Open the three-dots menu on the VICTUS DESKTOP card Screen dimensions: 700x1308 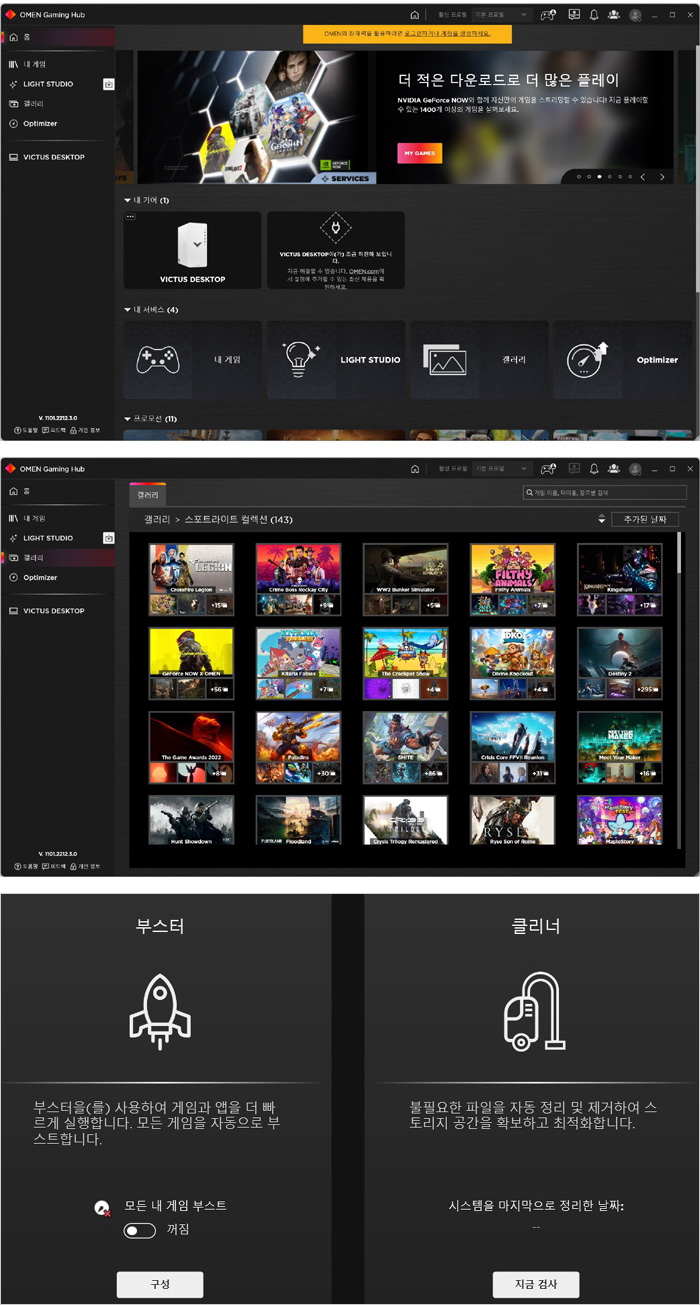(130, 217)
